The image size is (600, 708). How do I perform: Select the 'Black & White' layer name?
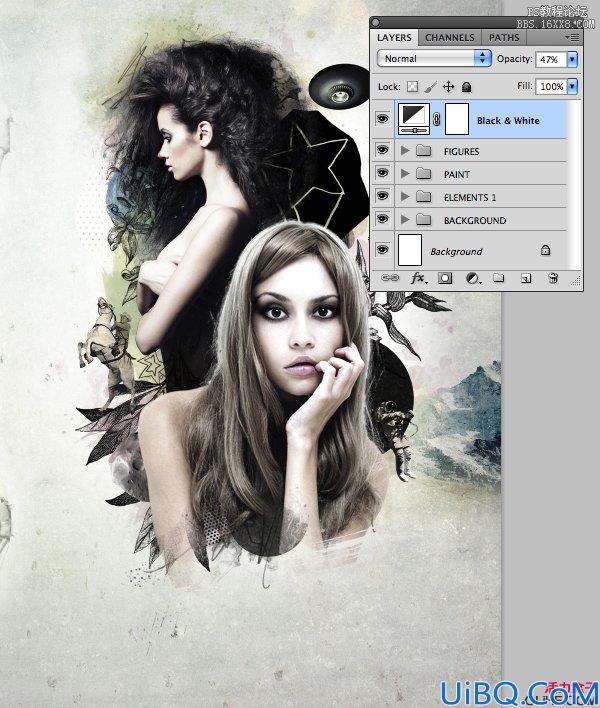pyautogui.click(x=508, y=121)
